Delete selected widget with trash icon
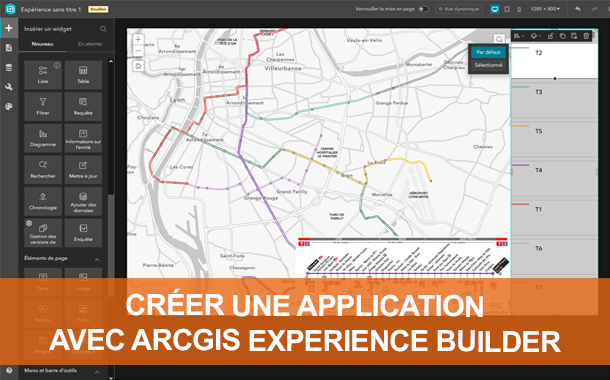The width and height of the screenshot is (610, 380). point(586,36)
